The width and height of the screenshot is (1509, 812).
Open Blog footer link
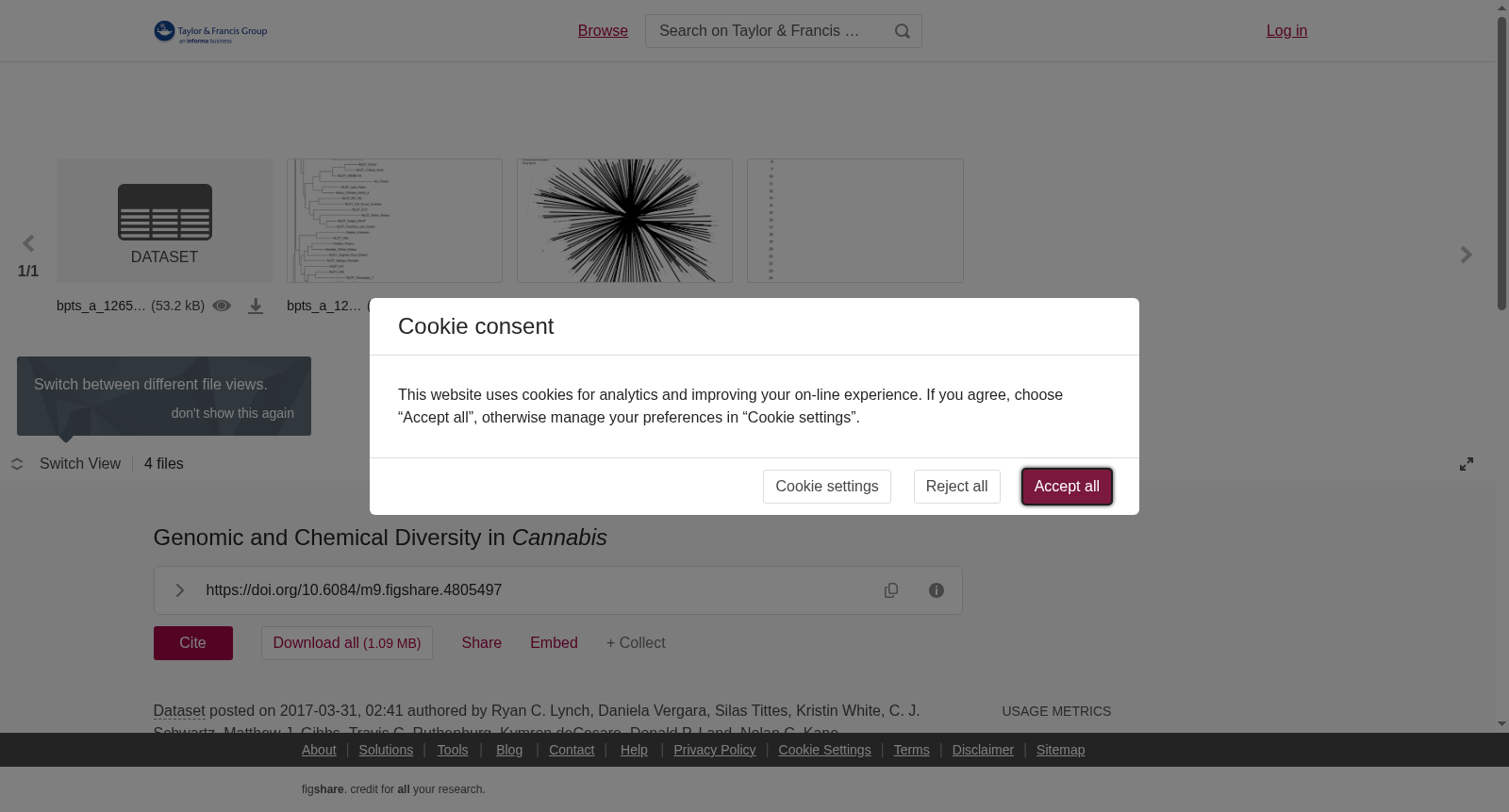[x=509, y=750]
